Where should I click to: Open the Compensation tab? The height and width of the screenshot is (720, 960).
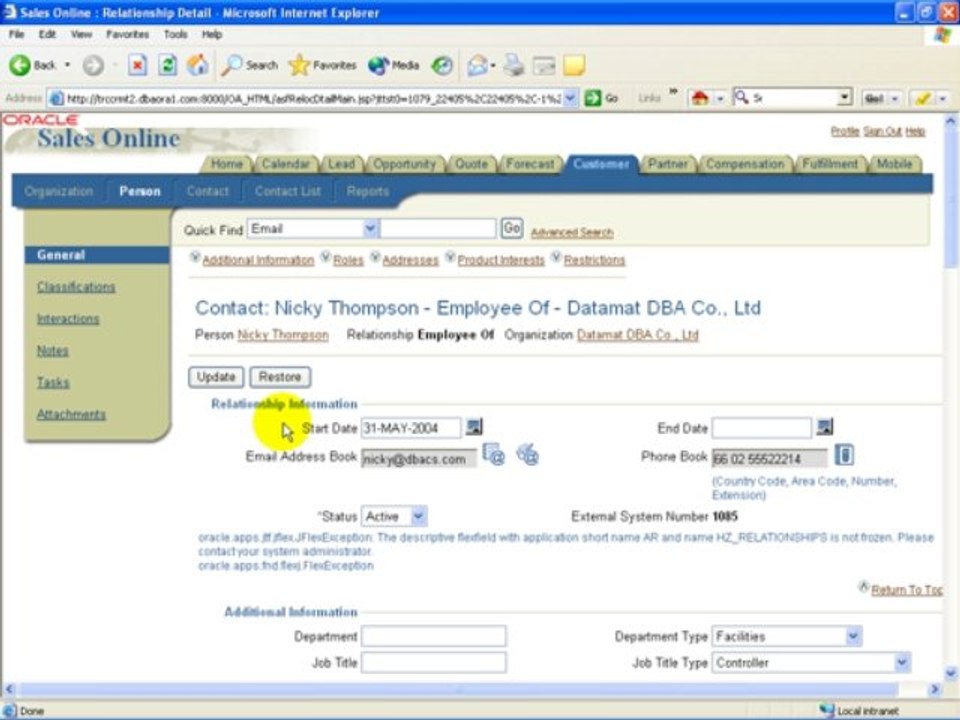point(744,164)
